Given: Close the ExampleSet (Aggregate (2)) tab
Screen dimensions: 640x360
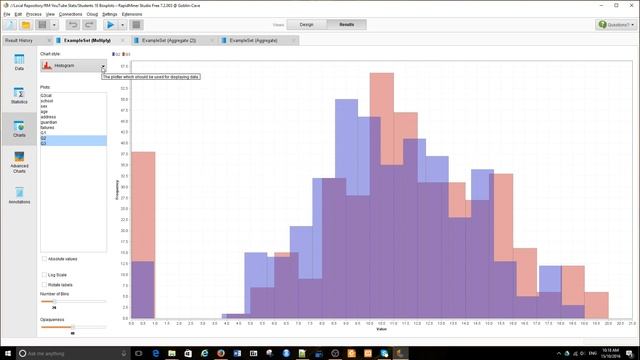Looking at the screenshot, I should tap(212, 40).
